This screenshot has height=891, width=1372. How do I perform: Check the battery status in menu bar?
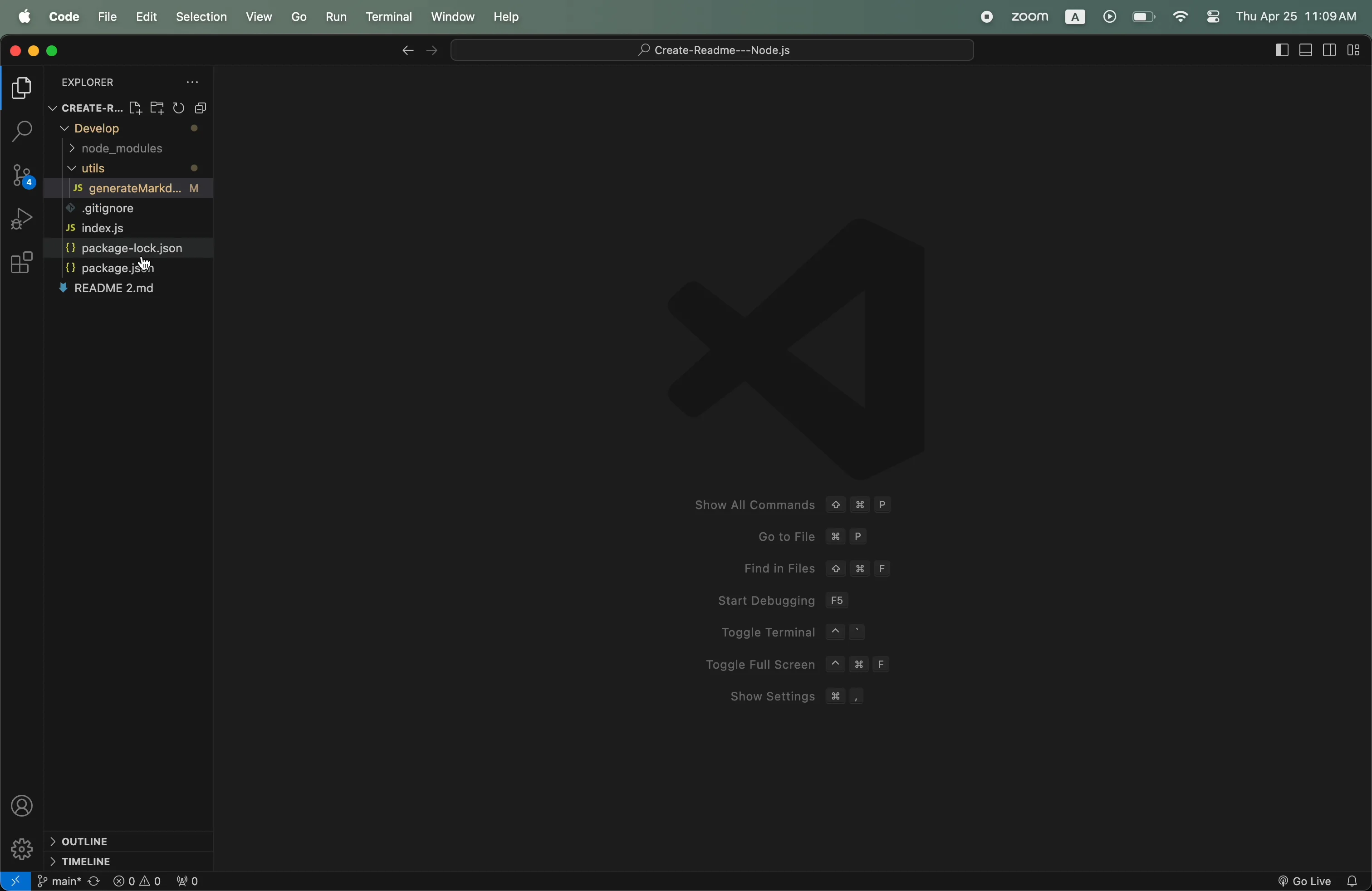[1143, 16]
